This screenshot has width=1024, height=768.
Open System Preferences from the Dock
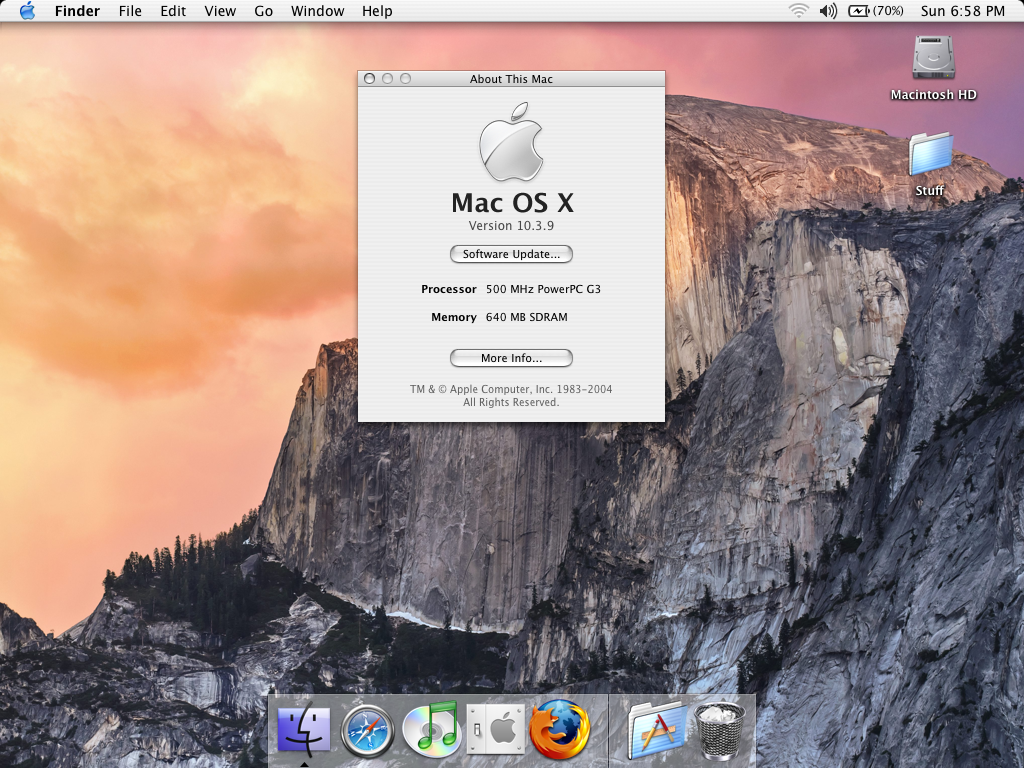coord(496,729)
